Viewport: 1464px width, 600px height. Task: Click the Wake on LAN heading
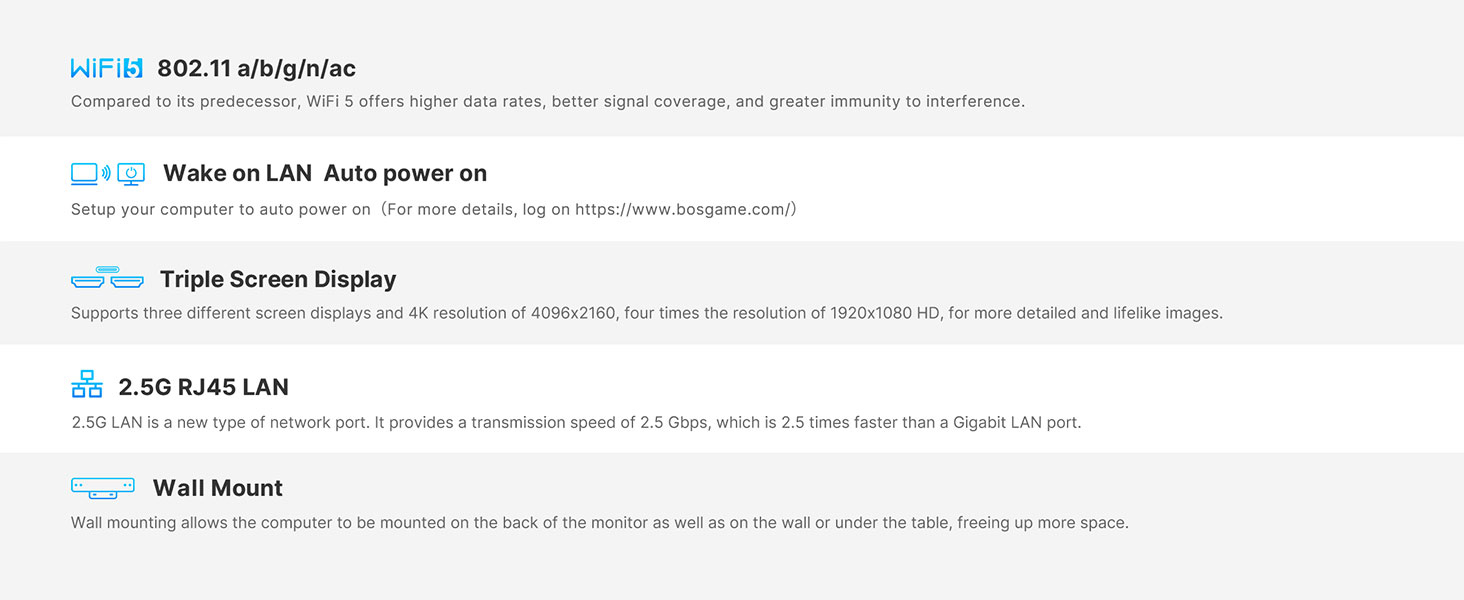[x=238, y=173]
